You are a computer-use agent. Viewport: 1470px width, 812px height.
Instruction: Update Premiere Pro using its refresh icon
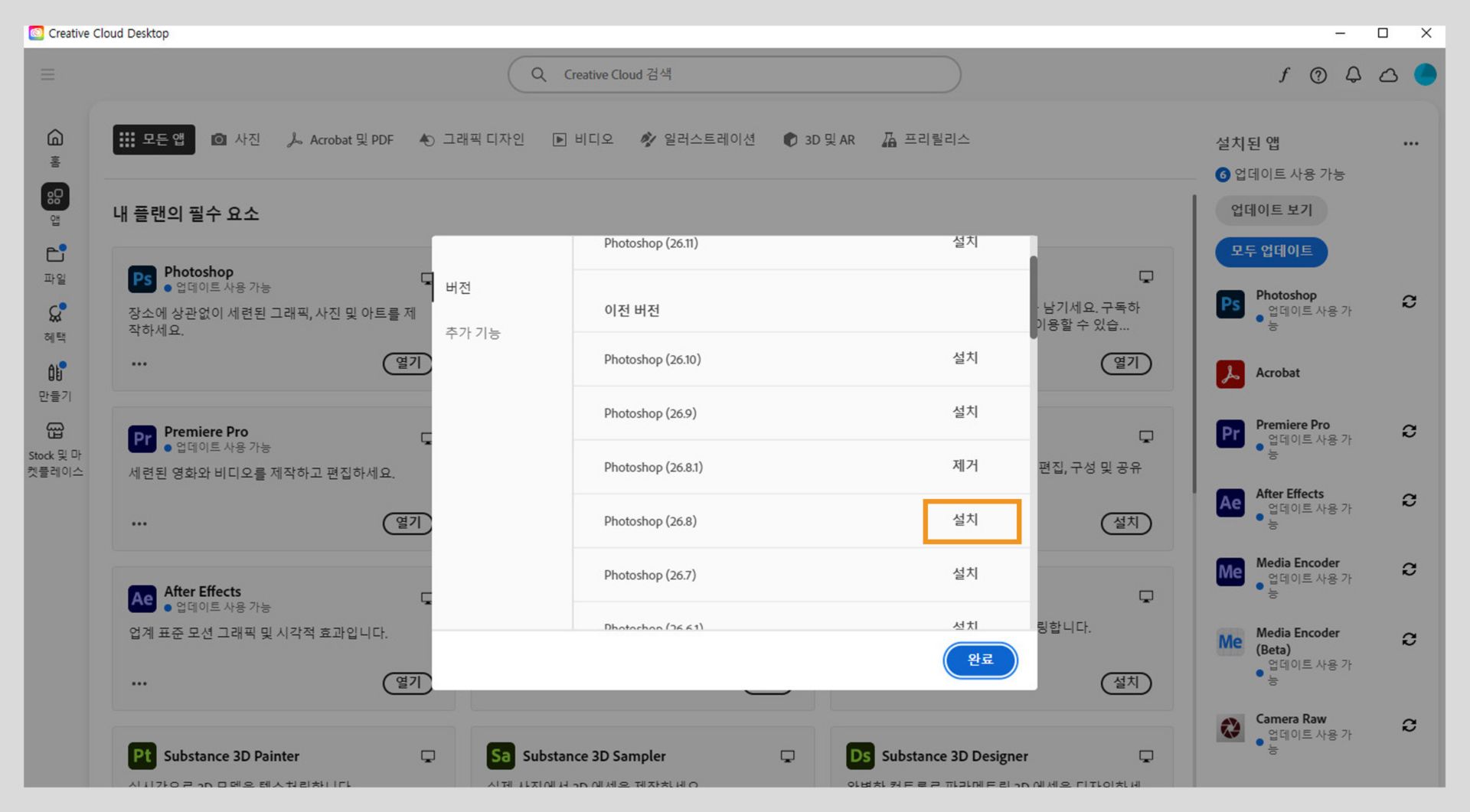point(1409,431)
